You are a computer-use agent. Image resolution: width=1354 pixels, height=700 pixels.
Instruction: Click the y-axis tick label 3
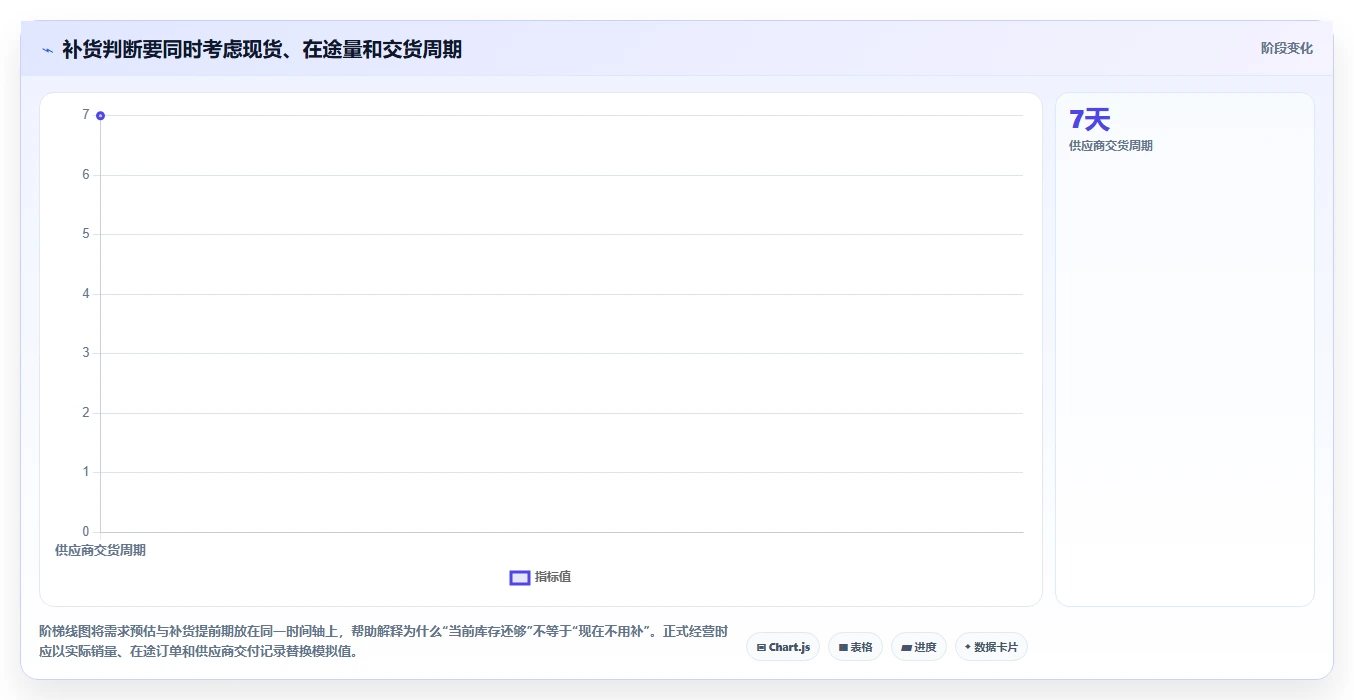(x=86, y=353)
